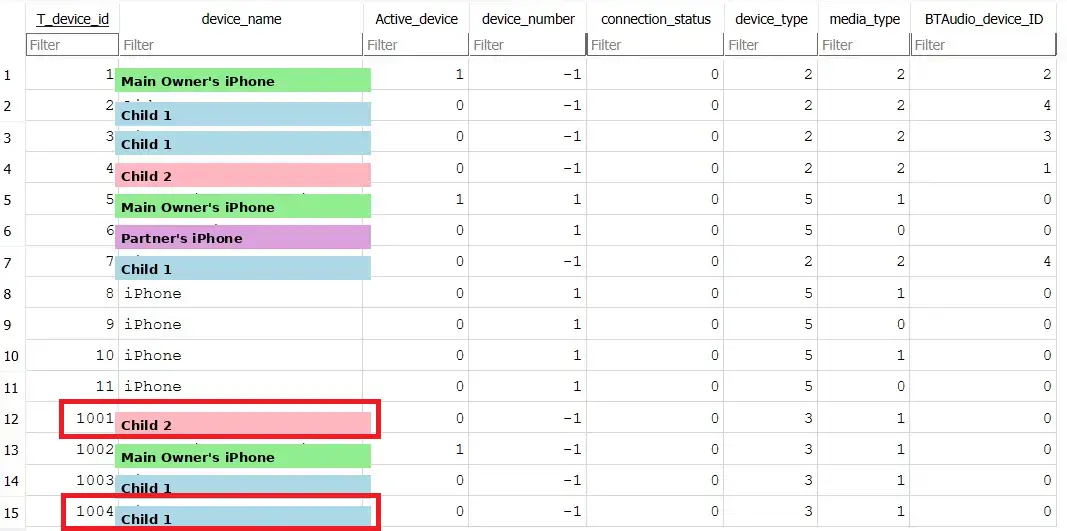Click the device_number column header
Image resolution: width=1067 pixels, height=531 pixels.
tap(527, 19)
